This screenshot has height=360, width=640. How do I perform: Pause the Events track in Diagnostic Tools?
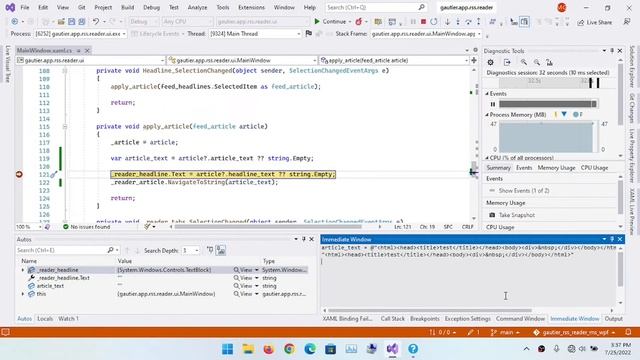pos(493,104)
